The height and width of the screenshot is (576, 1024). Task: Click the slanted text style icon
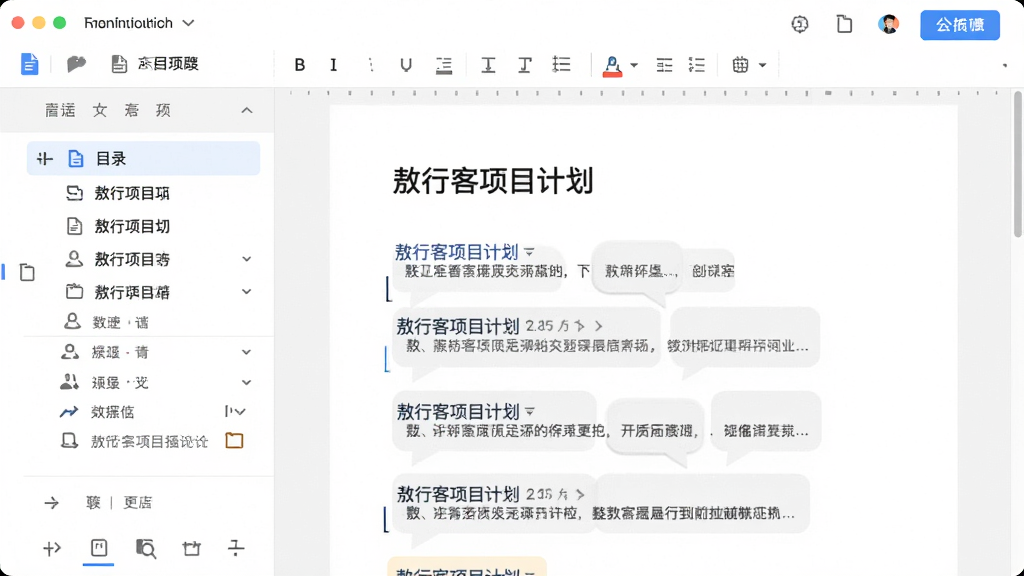coord(524,65)
